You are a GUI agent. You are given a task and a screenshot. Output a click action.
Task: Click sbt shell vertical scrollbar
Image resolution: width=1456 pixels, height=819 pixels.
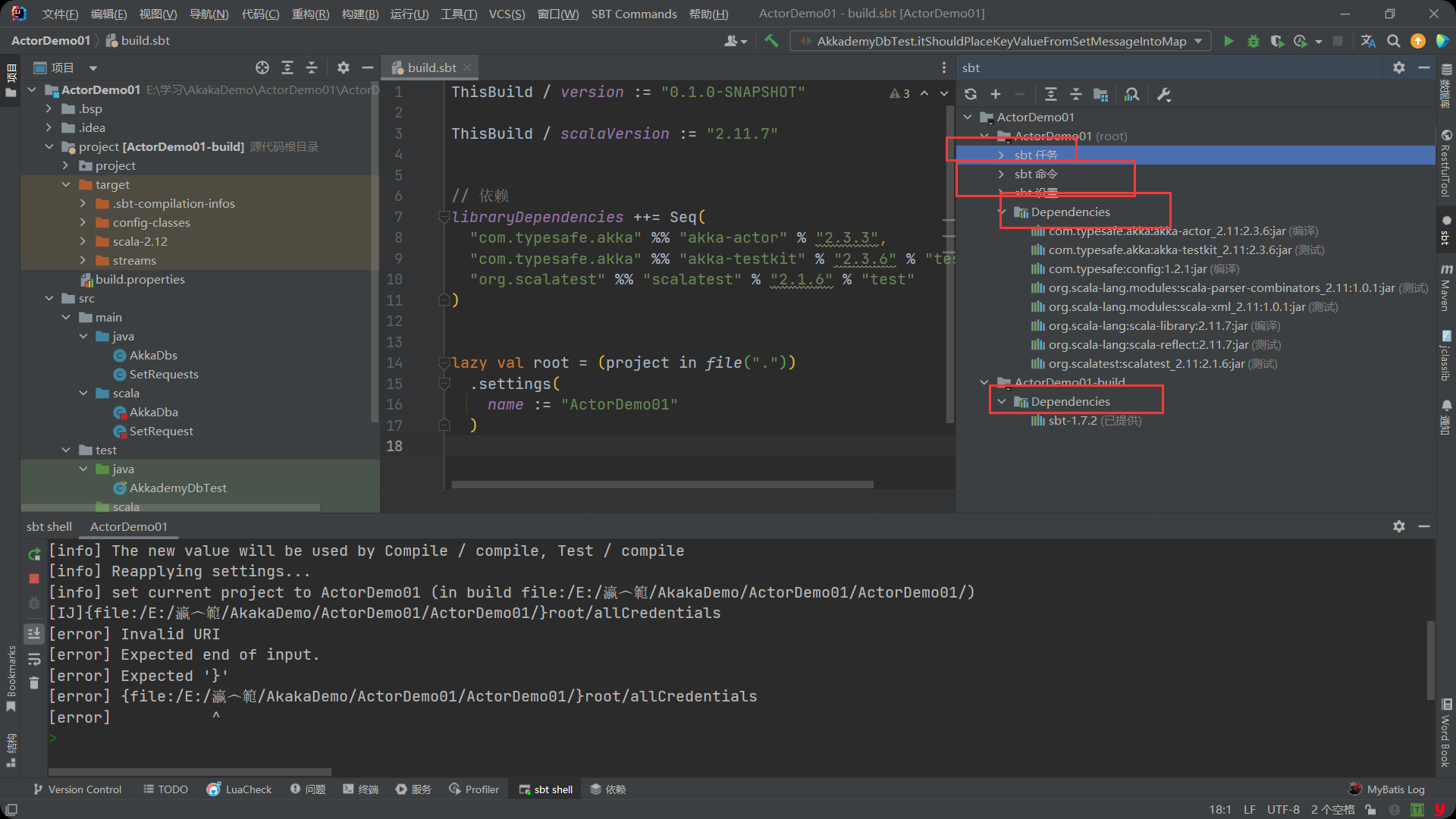coord(1430,660)
